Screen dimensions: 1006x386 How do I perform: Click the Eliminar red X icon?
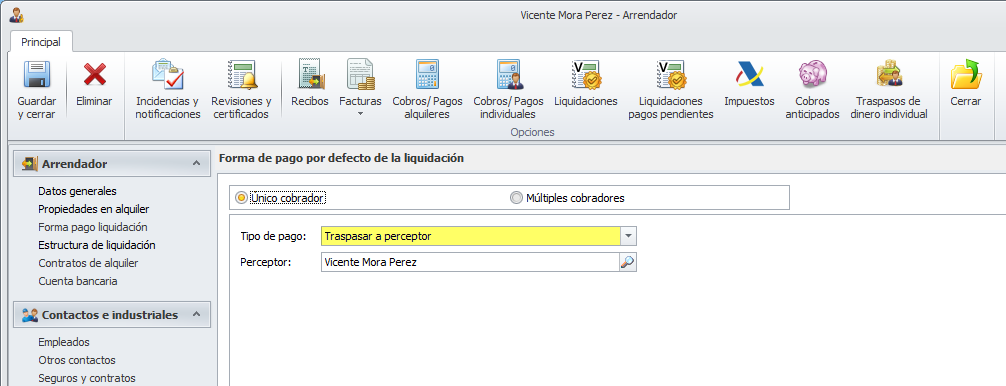click(x=94, y=74)
